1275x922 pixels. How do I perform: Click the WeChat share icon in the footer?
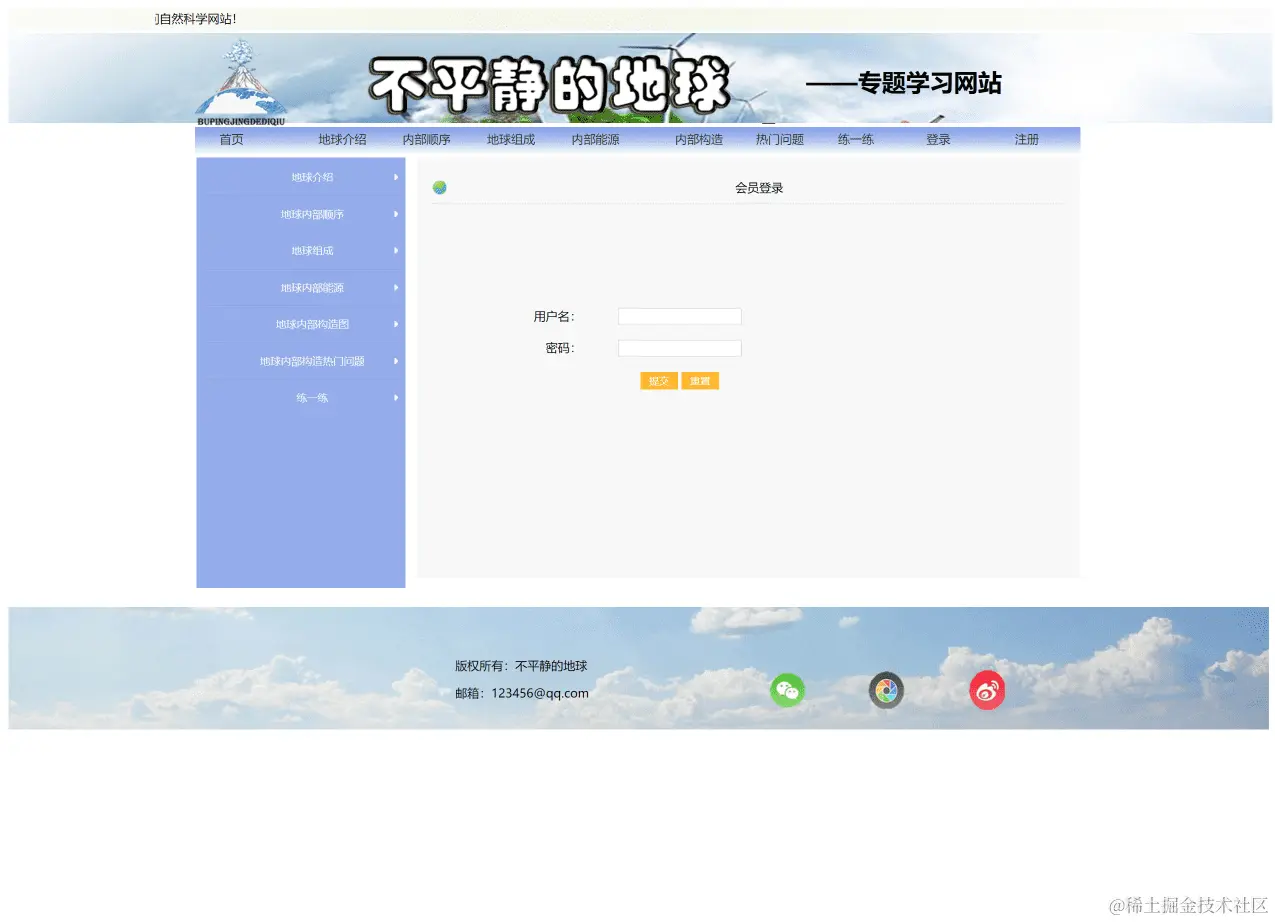pos(787,690)
